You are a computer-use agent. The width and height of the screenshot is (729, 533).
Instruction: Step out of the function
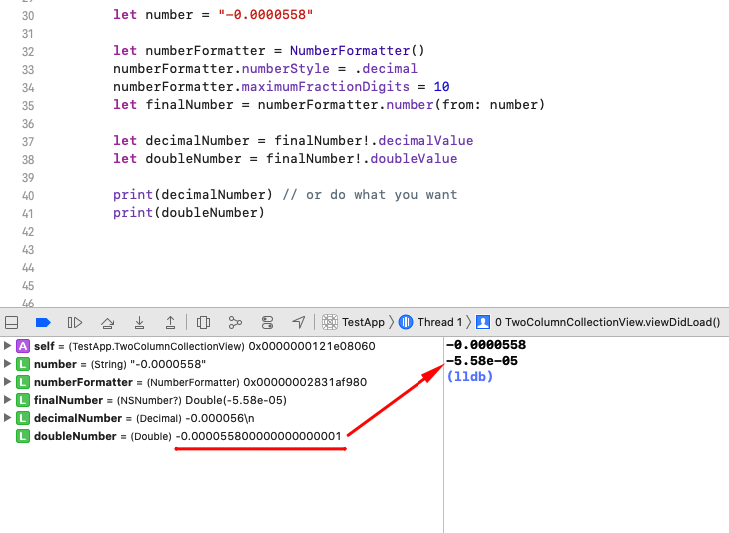171,322
